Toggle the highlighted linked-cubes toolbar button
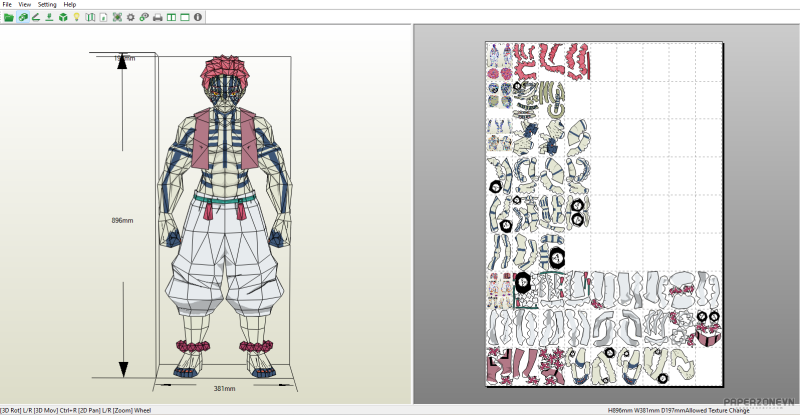The height and width of the screenshot is (415, 800). tap(22, 17)
